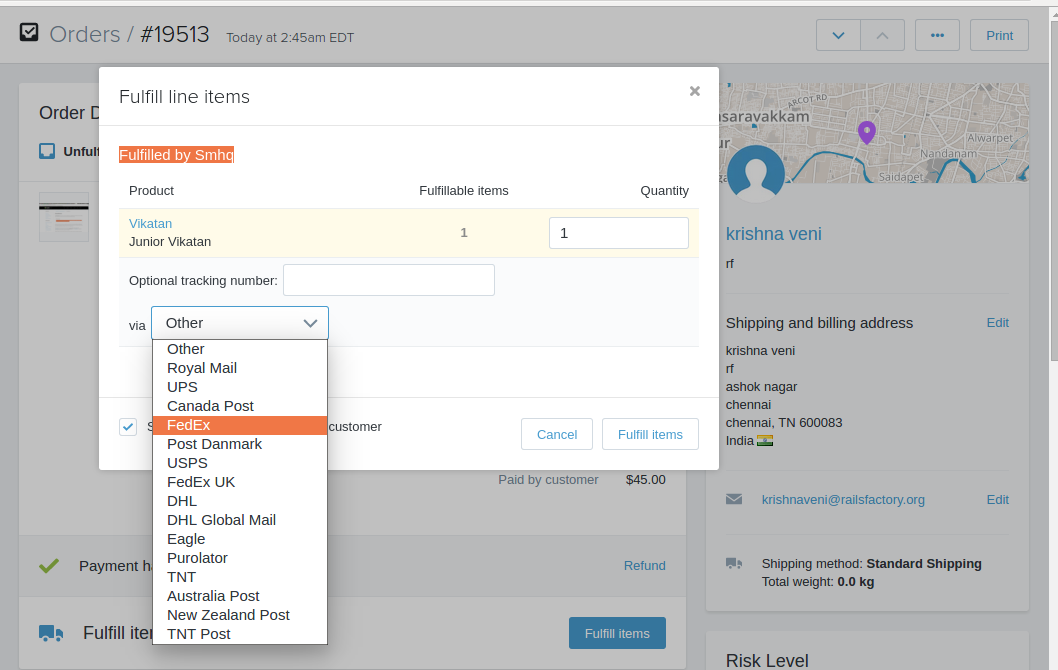
Task: Click the shipping truck icon beside Shipping method
Action: pyautogui.click(x=734, y=564)
